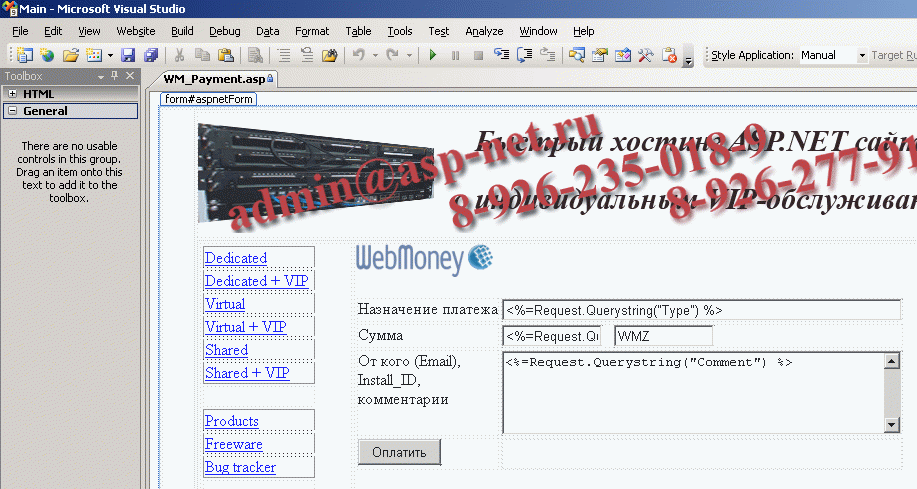Open the Format menu
Viewport: 917px width, 489px height.
[312, 31]
